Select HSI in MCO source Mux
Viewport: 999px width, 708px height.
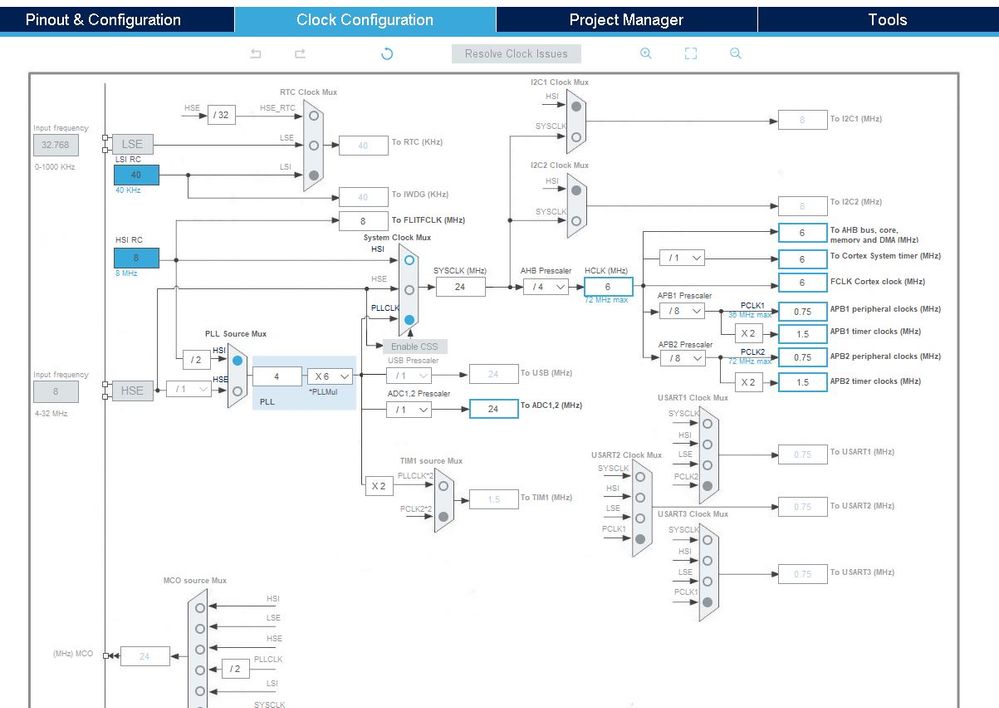200,608
